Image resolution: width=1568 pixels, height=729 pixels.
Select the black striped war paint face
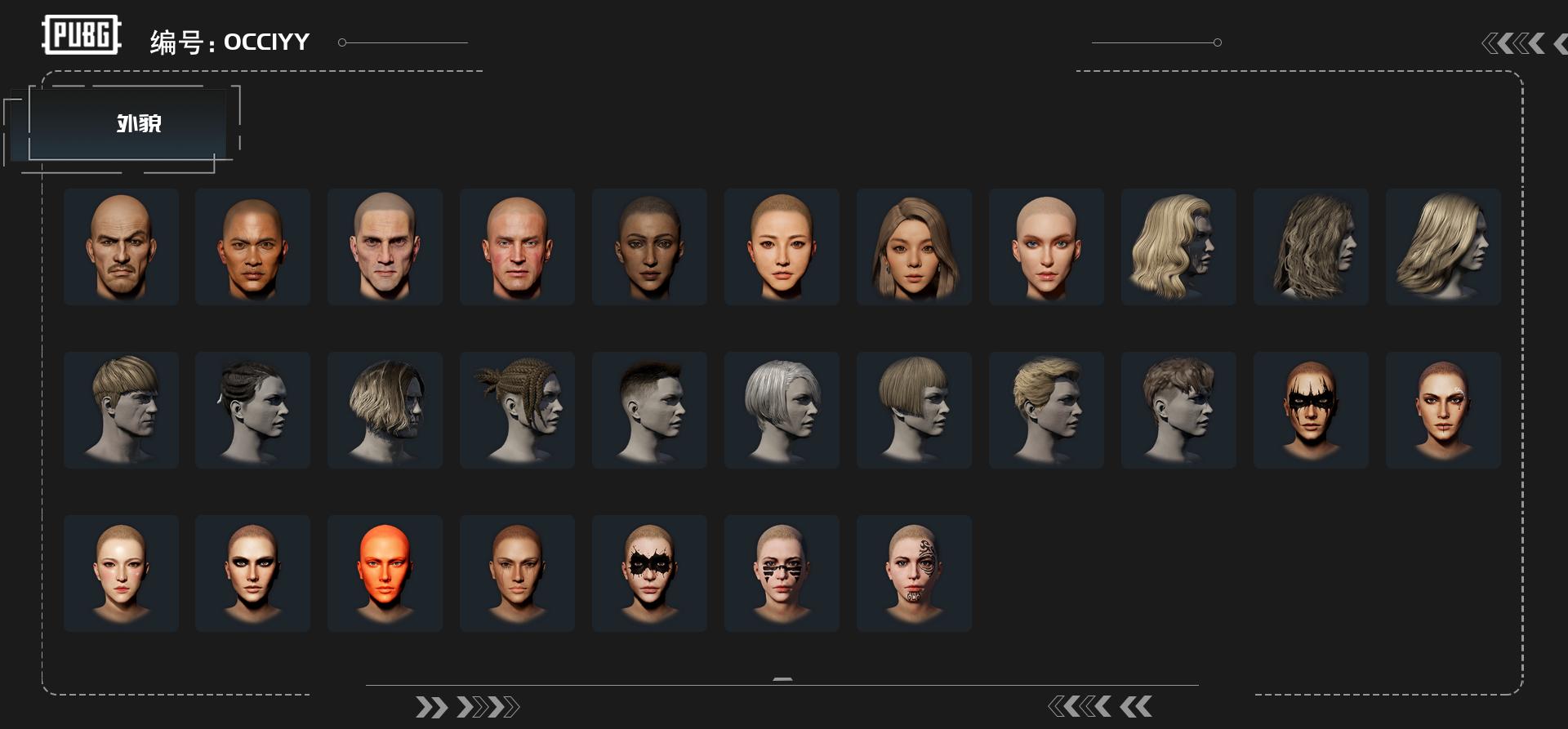(782, 573)
